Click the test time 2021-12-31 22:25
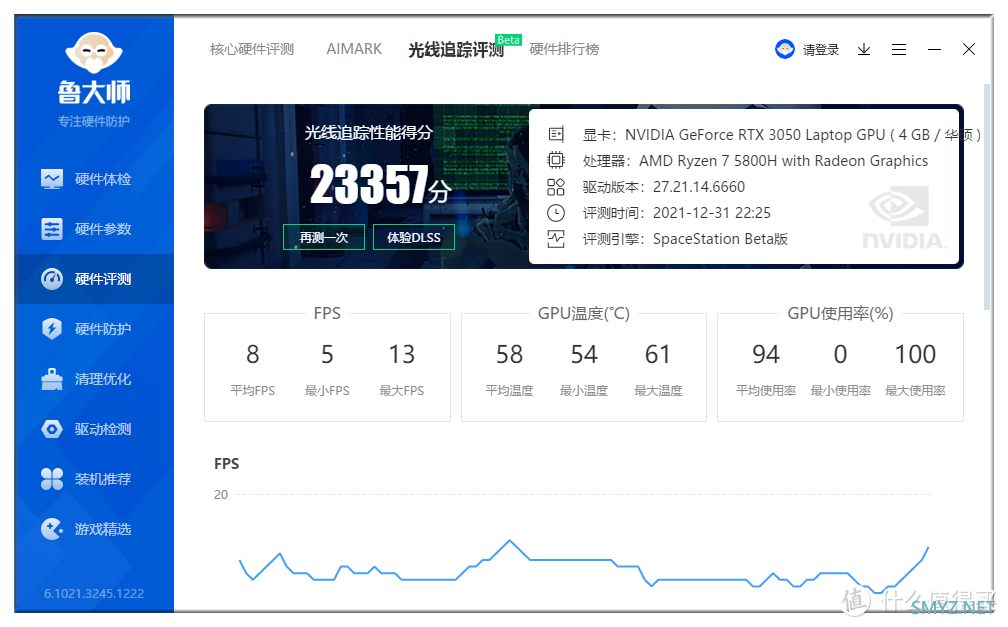The image size is (1008, 627). tap(712, 213)
